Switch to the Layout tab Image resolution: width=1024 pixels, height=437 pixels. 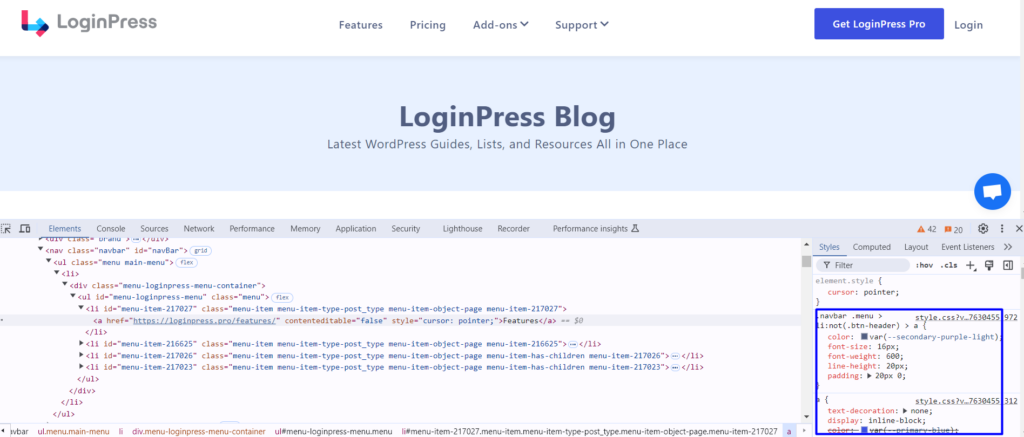pyautogui.click(x=916, y=247)
